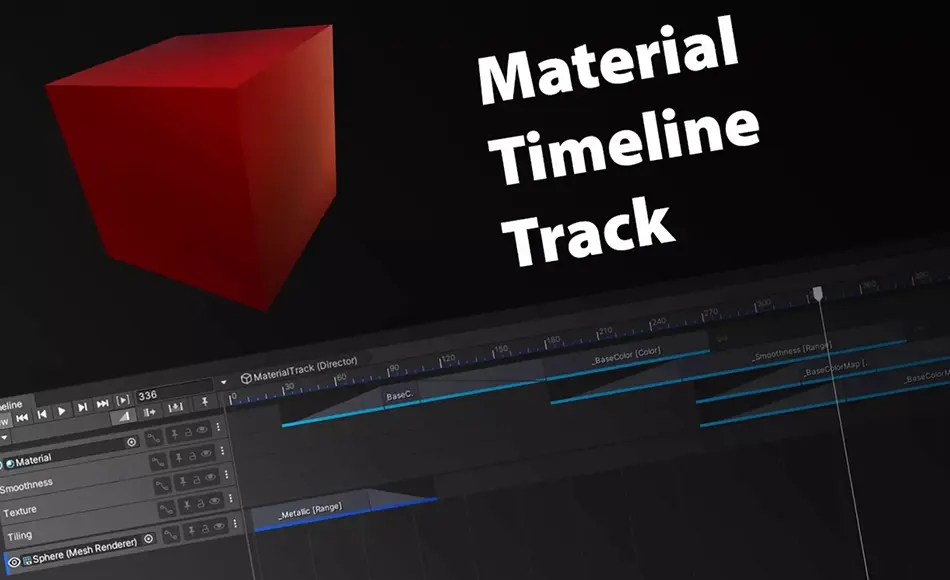
Task: Click the pin icon on the Sphere track
Action: pos(191,531)
